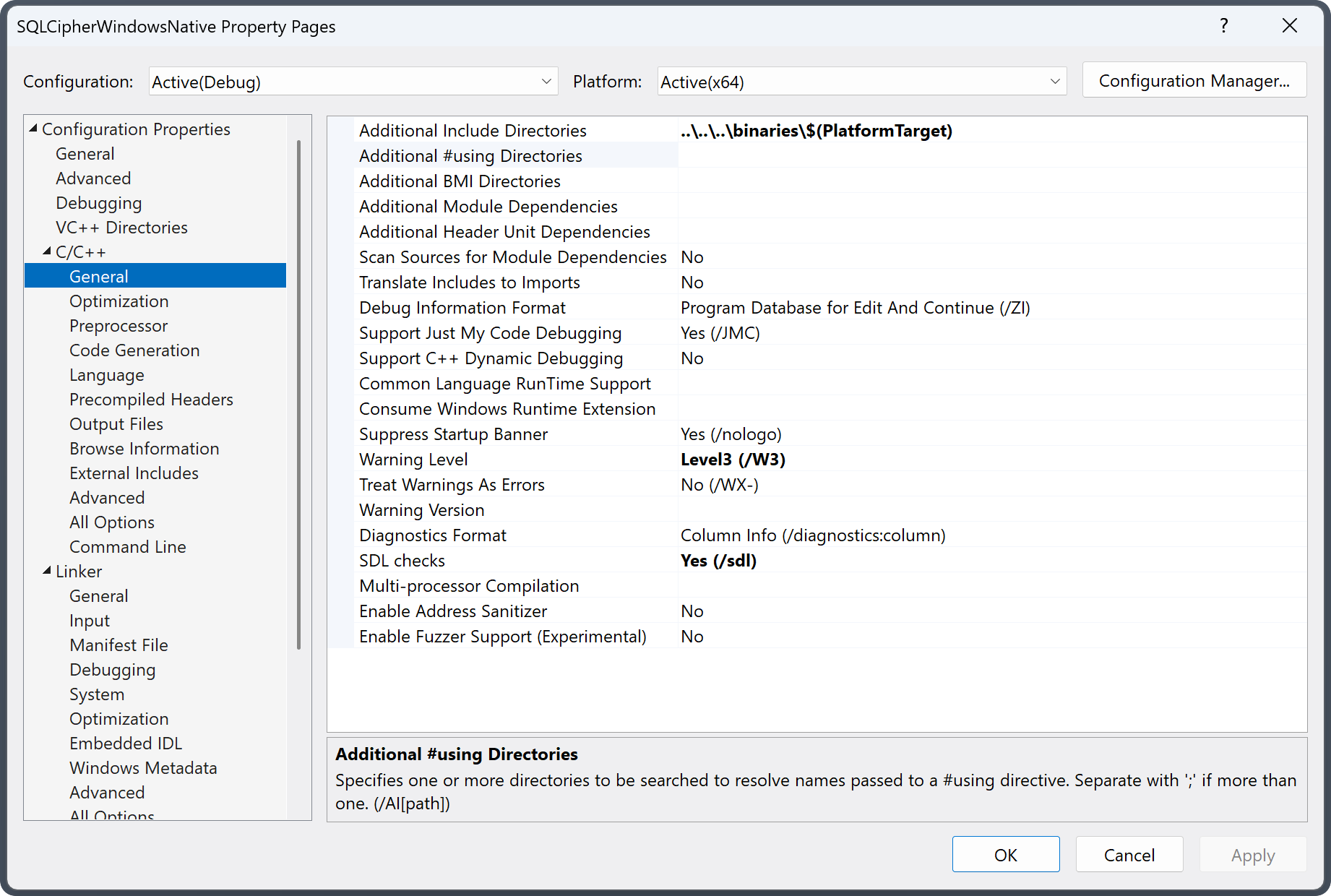Viewport: 1331px width, 896px height.
Task: Select Additional Header Unit Dependencies property
Action: pos(504,232)
